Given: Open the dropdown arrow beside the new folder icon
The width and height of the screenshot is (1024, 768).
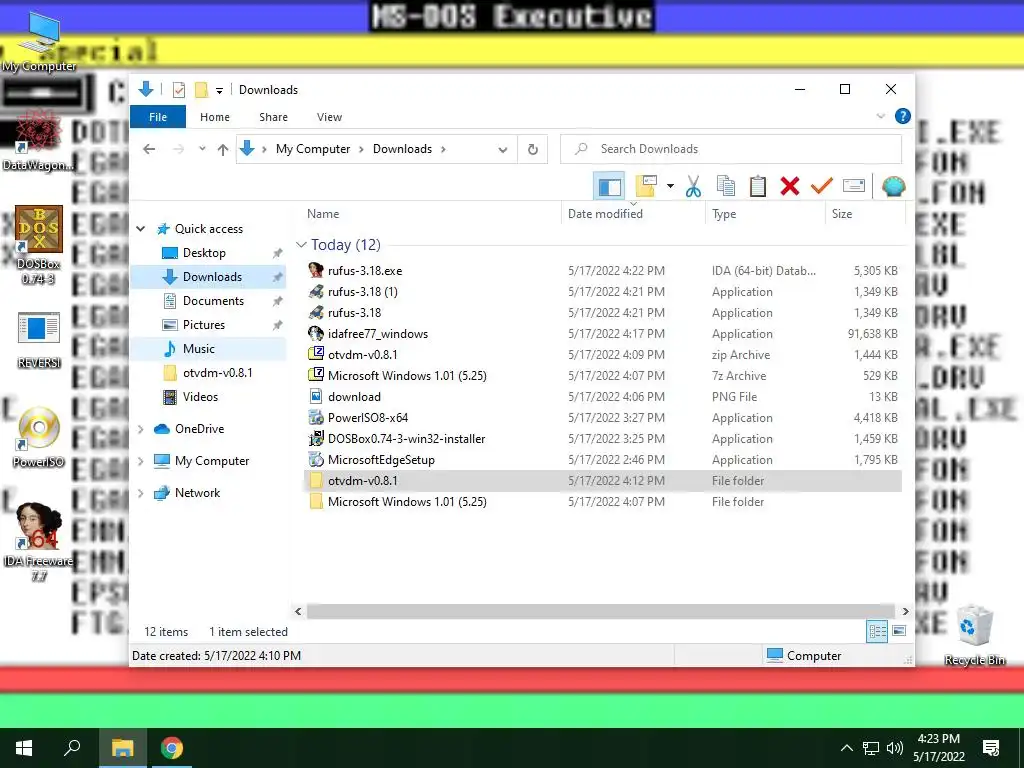Looking at the screenshot, I should coord(670,187).
